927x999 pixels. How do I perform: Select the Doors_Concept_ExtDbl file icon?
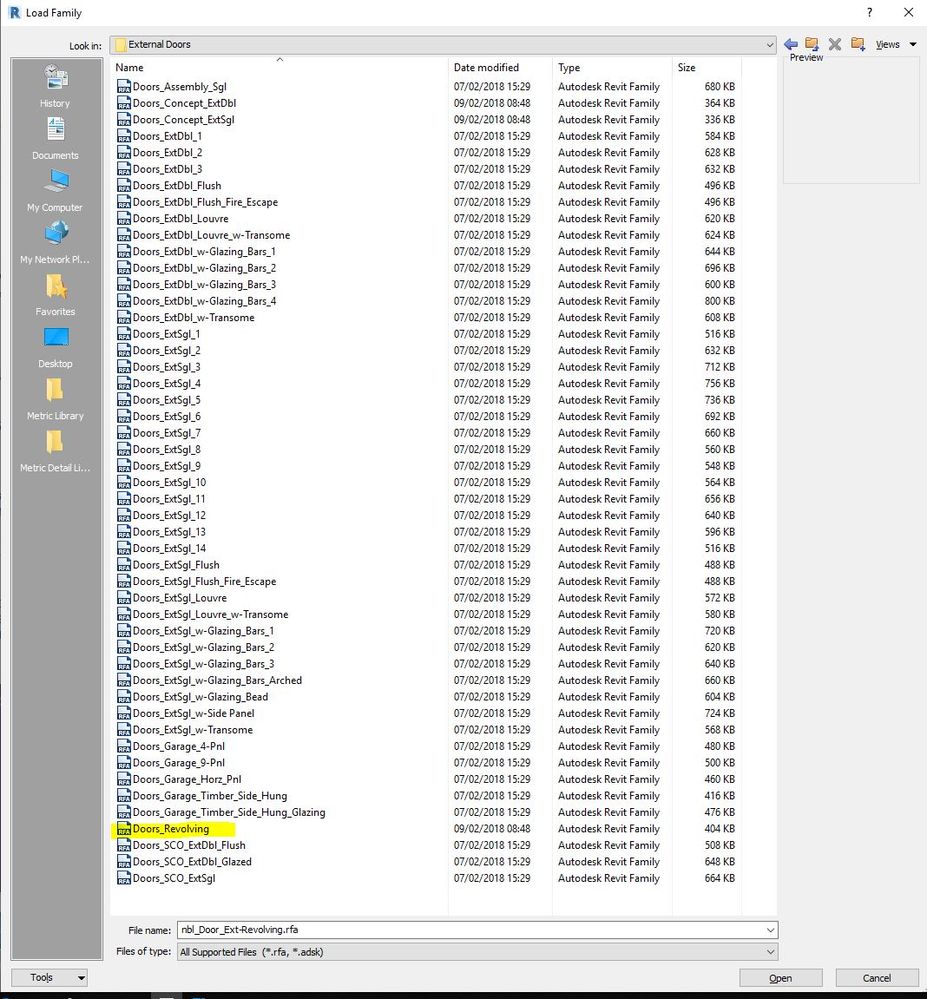[124, 103]
